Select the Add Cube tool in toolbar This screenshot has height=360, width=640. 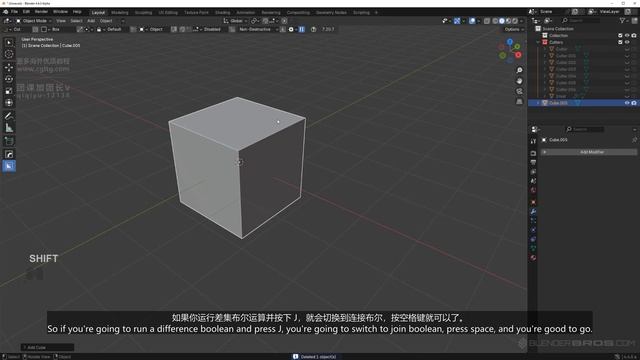[x=9, y=141]
